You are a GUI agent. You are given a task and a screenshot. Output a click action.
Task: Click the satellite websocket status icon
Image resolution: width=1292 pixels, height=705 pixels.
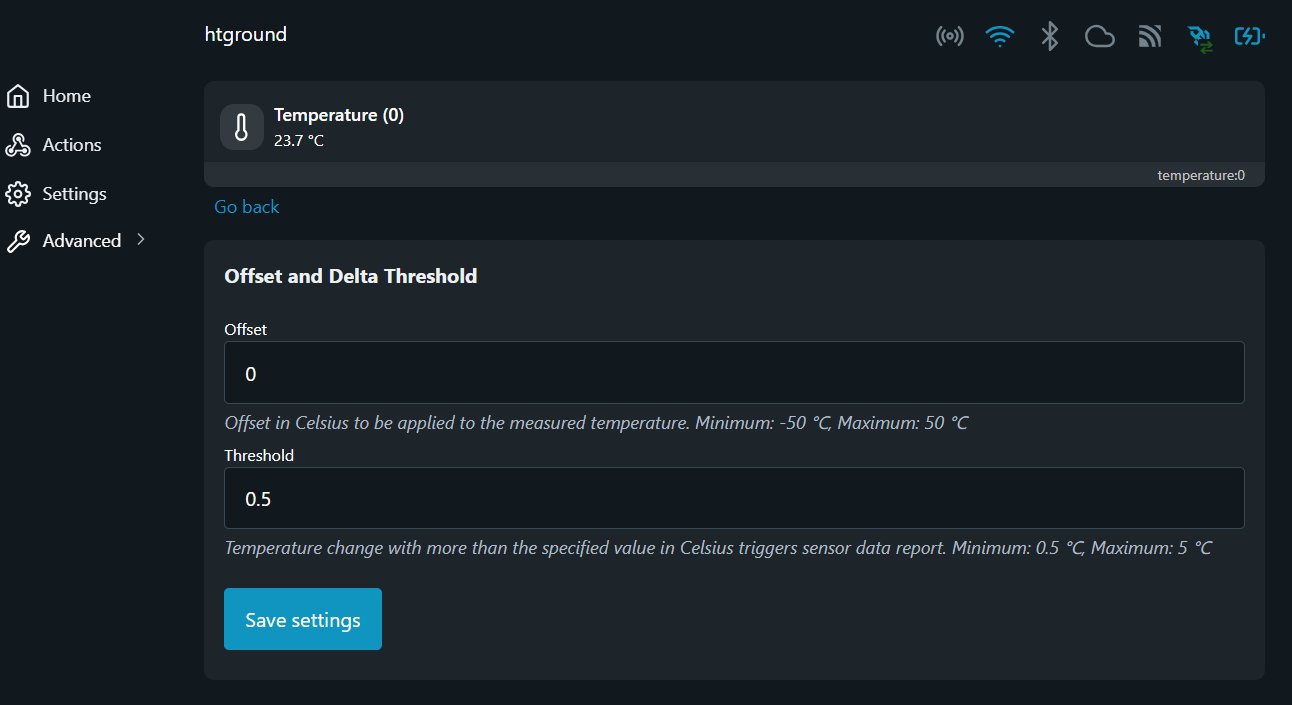point(1200,38)
